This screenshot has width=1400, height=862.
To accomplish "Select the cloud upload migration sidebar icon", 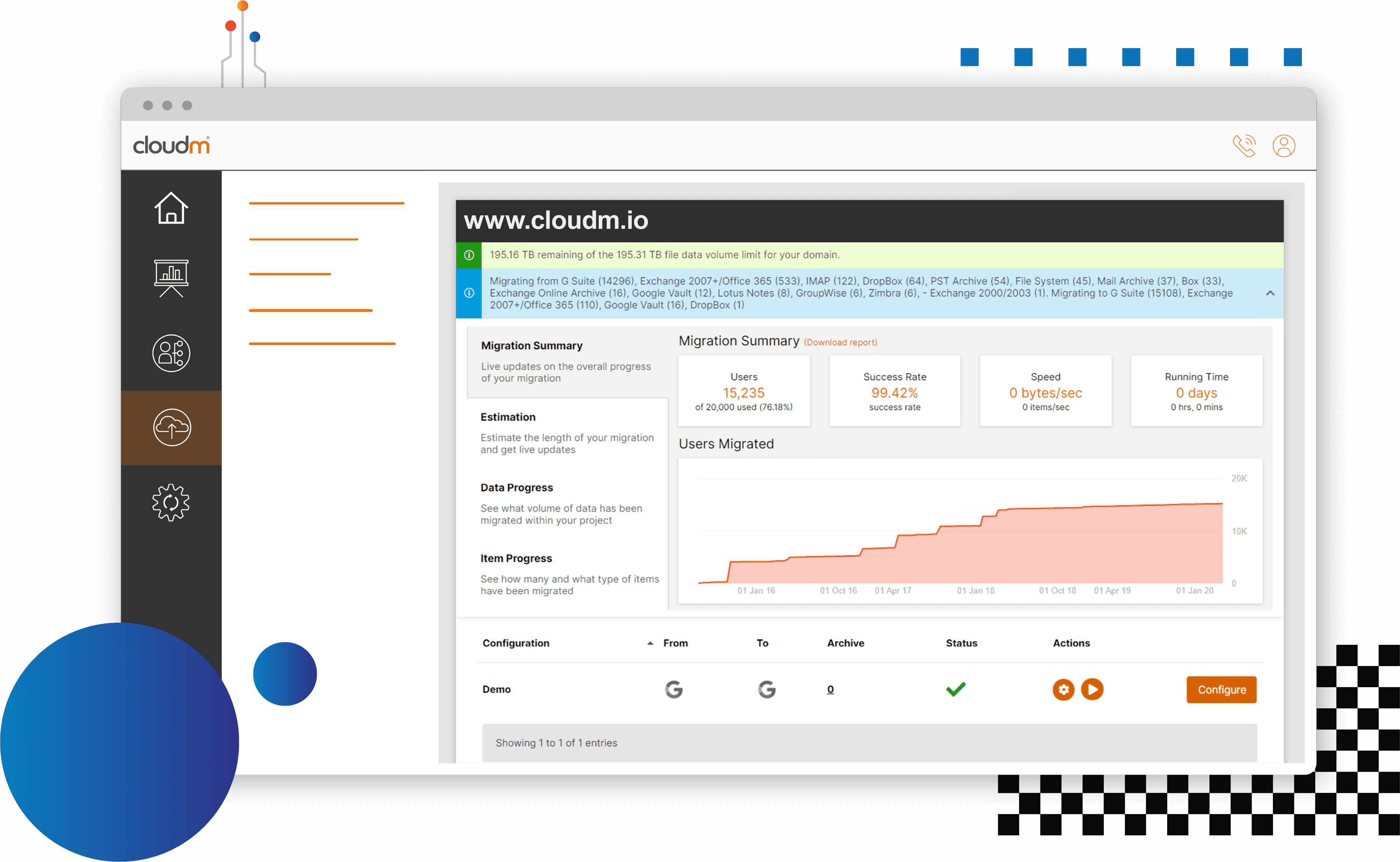I will 171,427.
